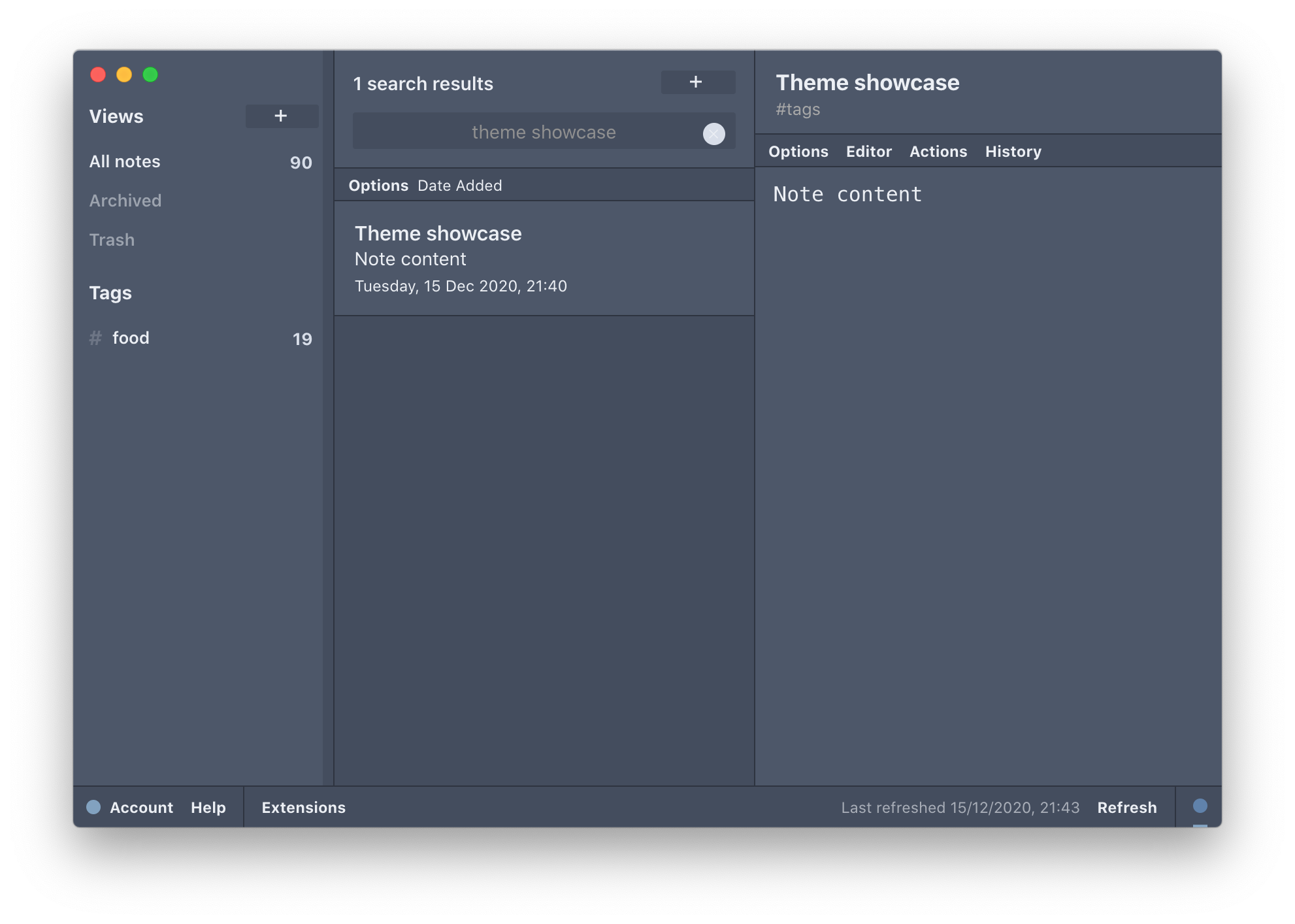Open the note editor Options menu

(x=798, y=152)
